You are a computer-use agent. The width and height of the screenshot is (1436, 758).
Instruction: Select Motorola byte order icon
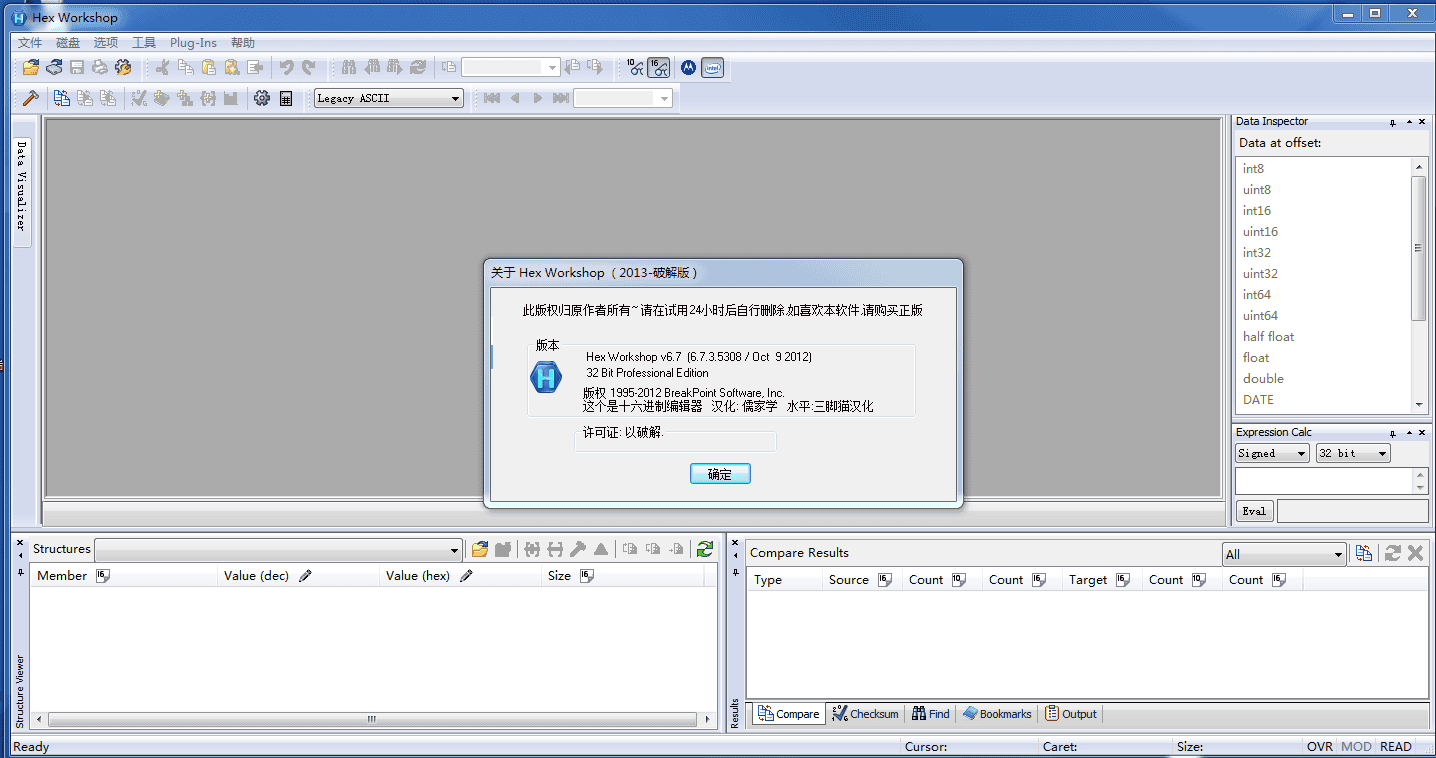pyautogui.click(x=688, y=67)
